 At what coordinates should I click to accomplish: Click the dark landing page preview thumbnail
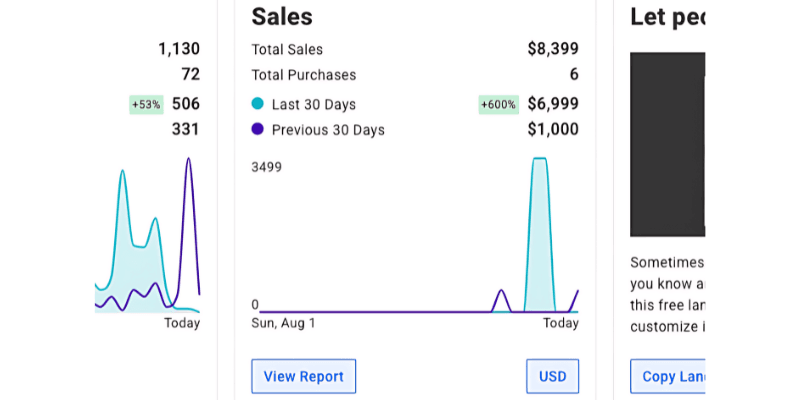coord(667,144)
